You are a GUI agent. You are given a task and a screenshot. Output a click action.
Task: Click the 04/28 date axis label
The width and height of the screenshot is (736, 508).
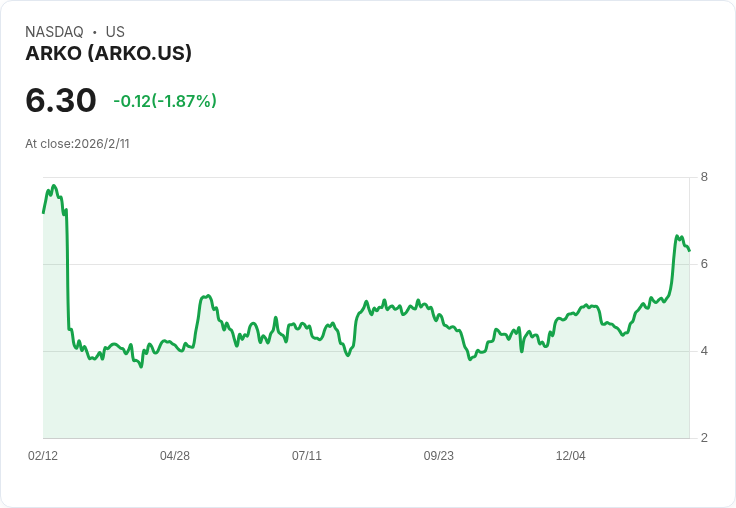175,456
